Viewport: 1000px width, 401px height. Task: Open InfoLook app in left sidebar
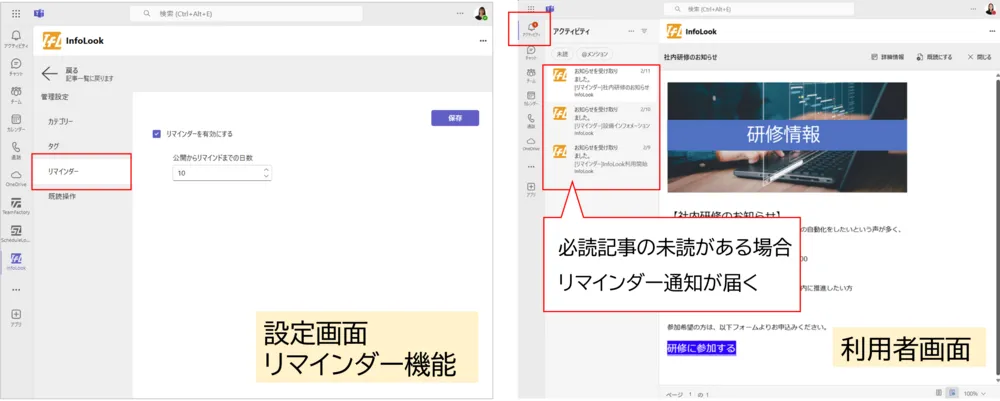tap(16, 260)
